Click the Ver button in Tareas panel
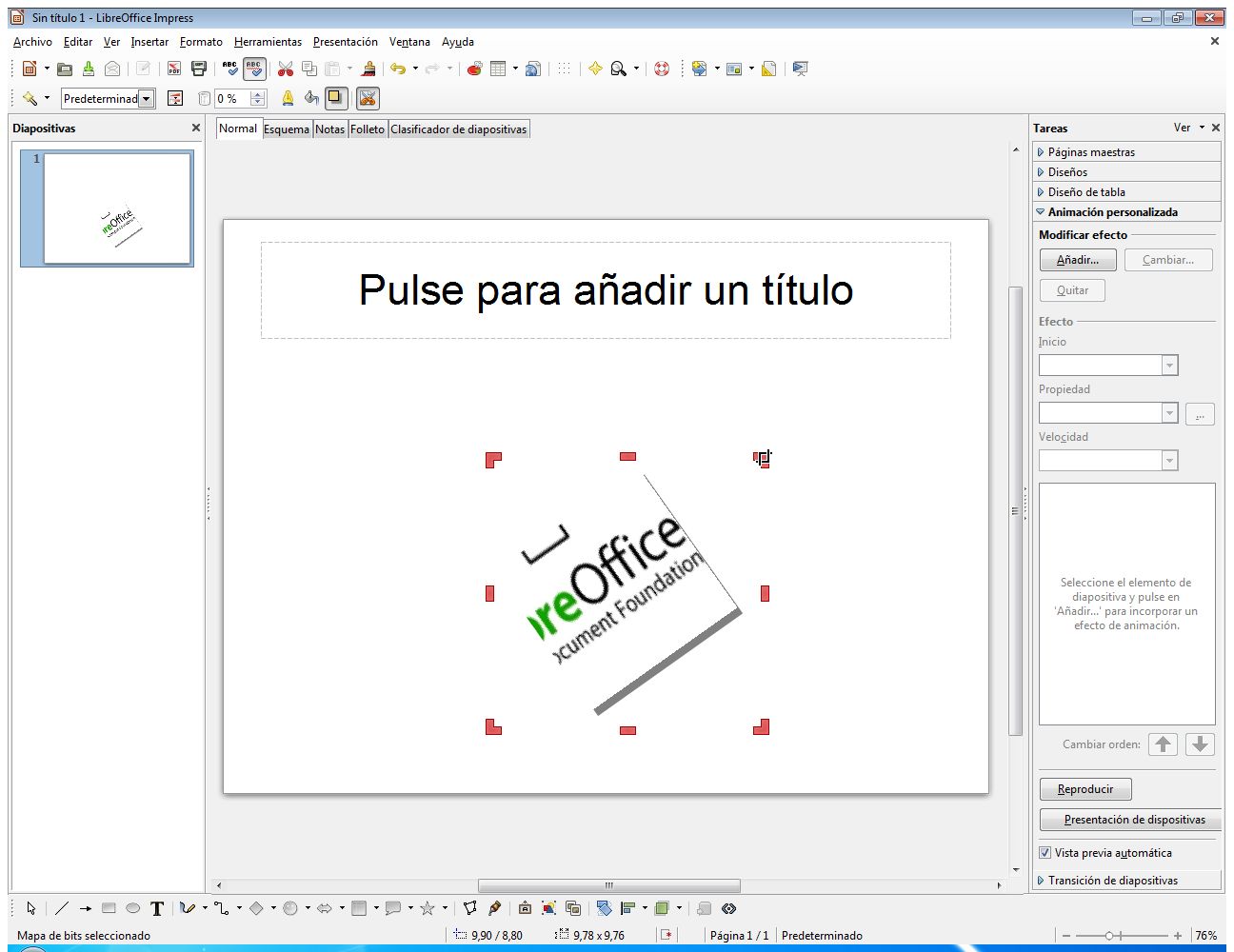1234x952 pixels. click(1188, 128)
